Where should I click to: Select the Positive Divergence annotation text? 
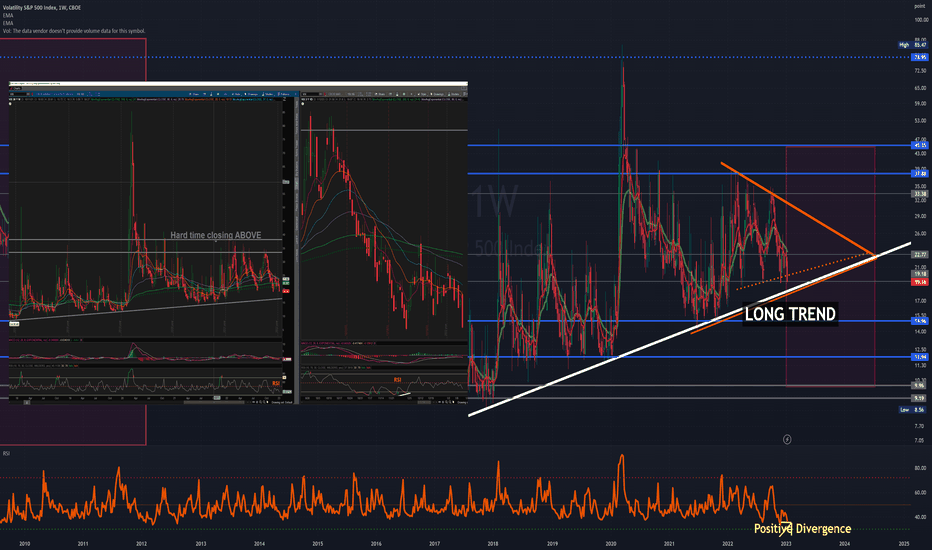click(802, 528)
